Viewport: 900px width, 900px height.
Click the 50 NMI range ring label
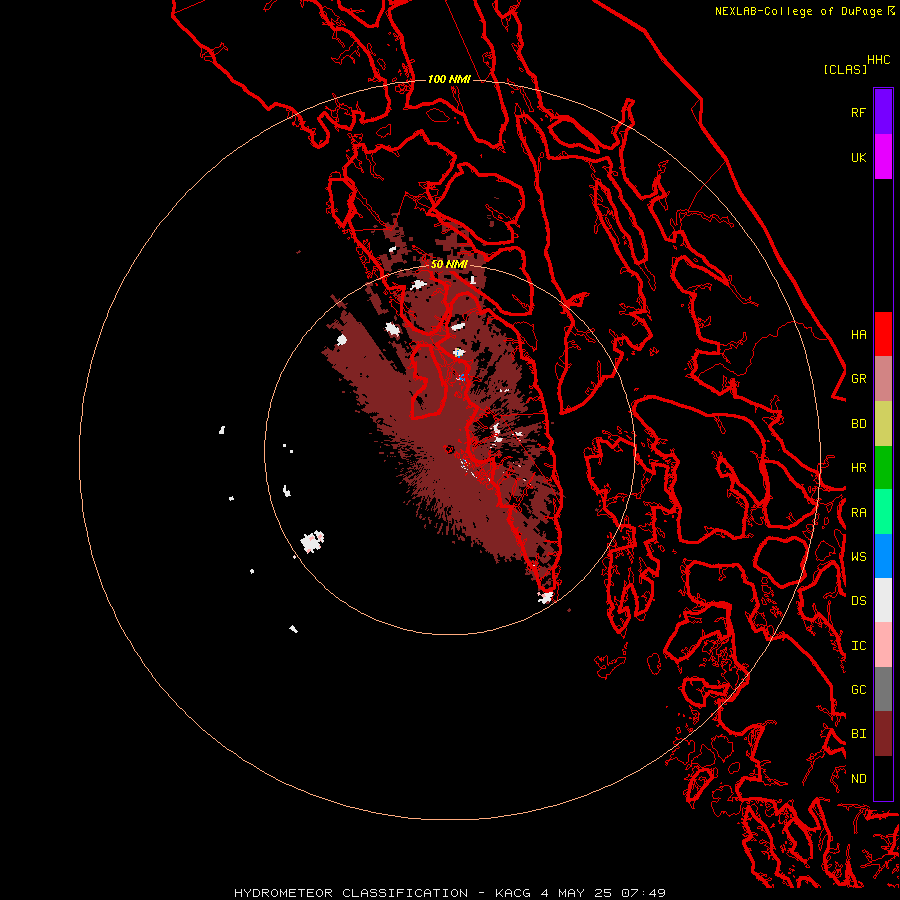(449, 264)
